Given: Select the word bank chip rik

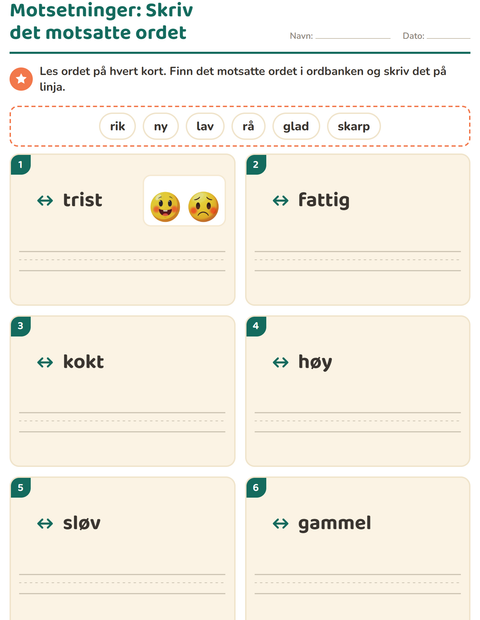Looking at the screenshot, I should 117,126.
